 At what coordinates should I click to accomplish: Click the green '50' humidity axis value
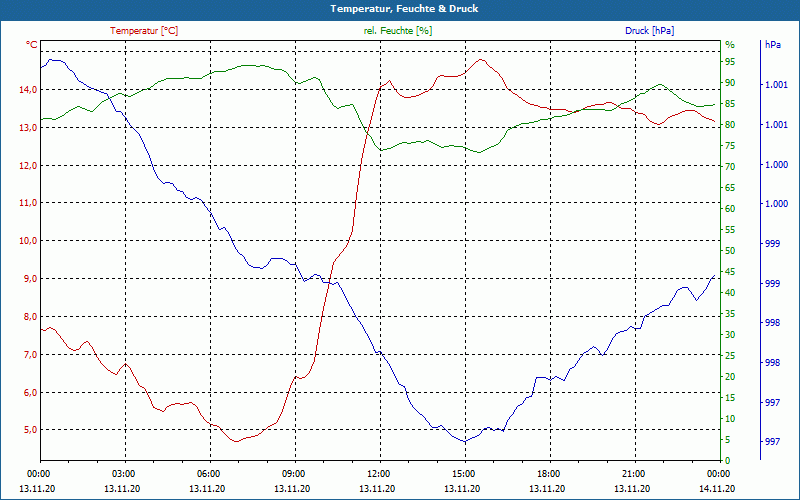(730, 251)
